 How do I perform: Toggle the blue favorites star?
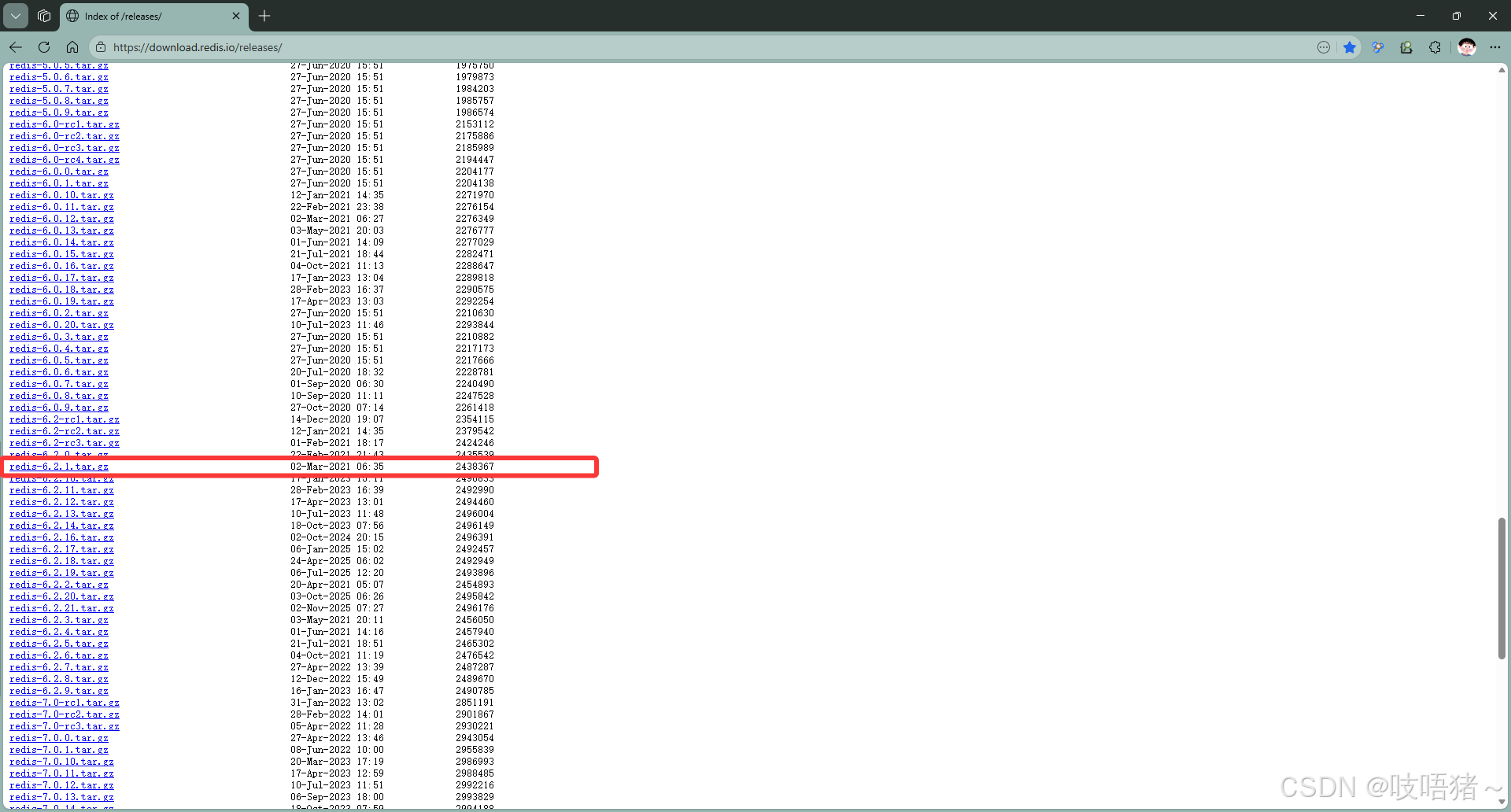pos(1350,47)
